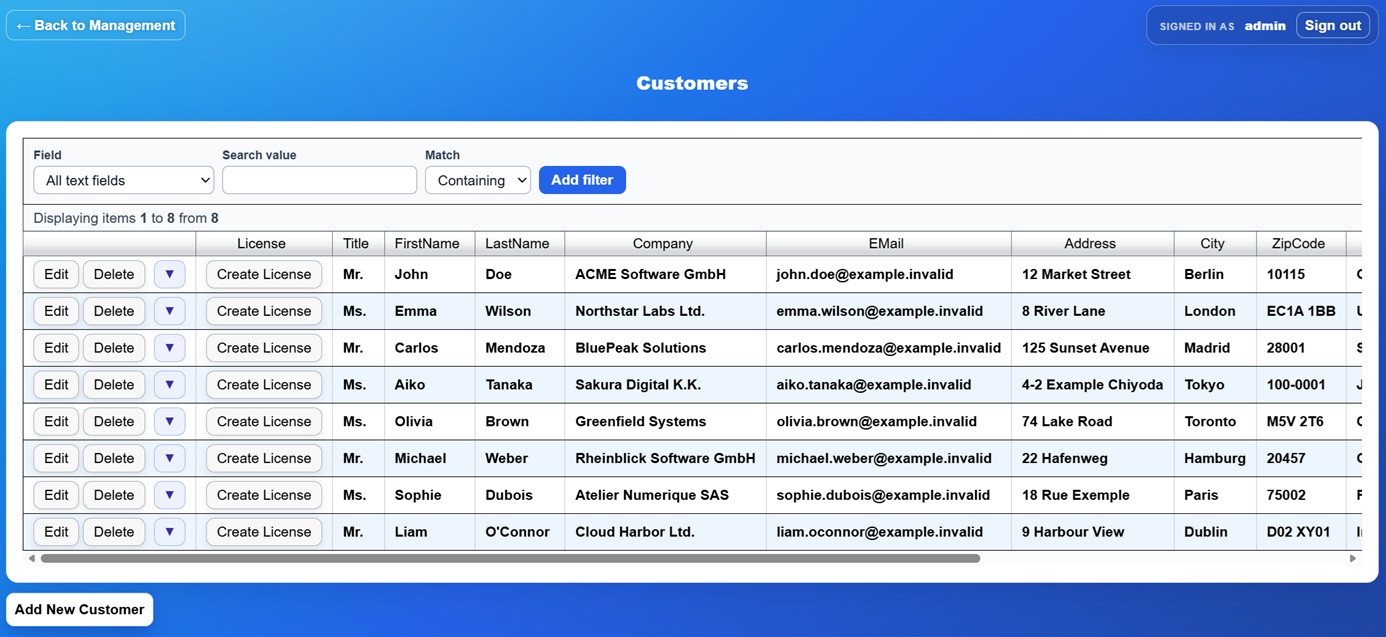Screen dimensions: 1386x637
Task: Create License for Olivia Brown
Action: [x=264, y=421]
